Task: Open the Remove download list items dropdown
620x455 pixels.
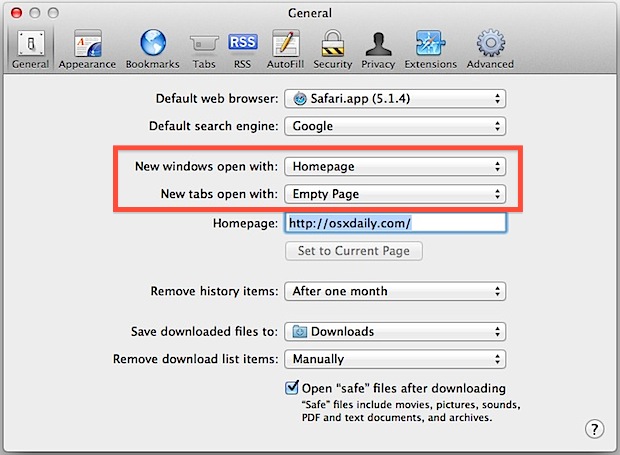Action: tap(395, 359)
